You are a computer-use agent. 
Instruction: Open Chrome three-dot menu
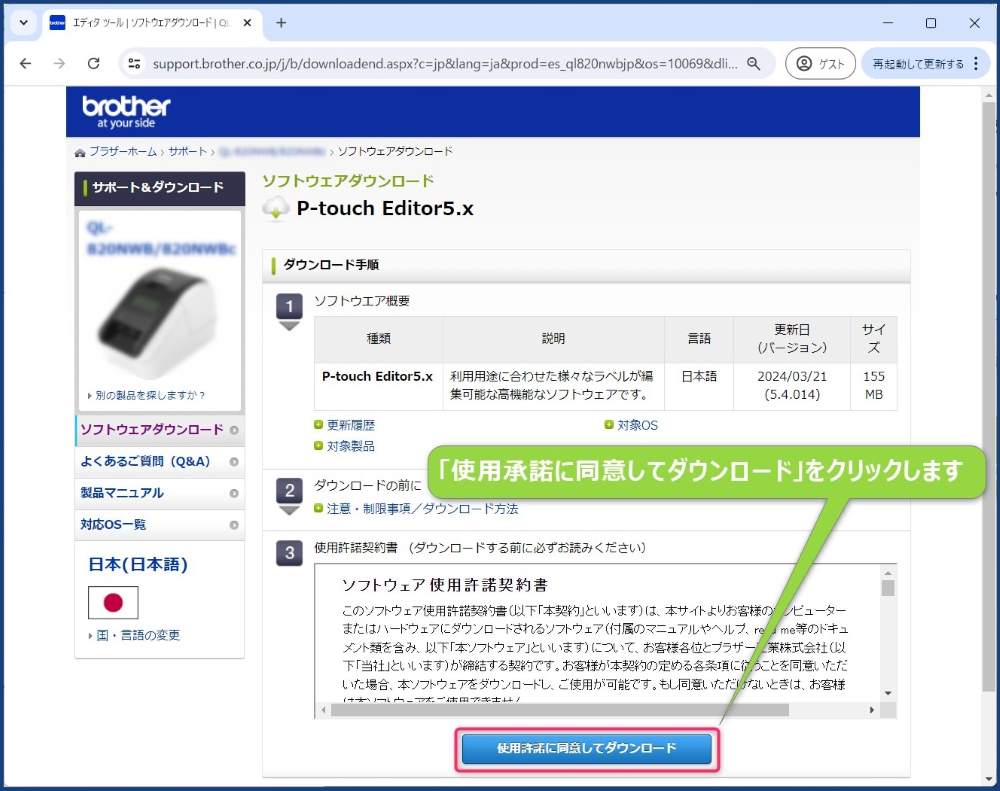(x=976, y=63)
